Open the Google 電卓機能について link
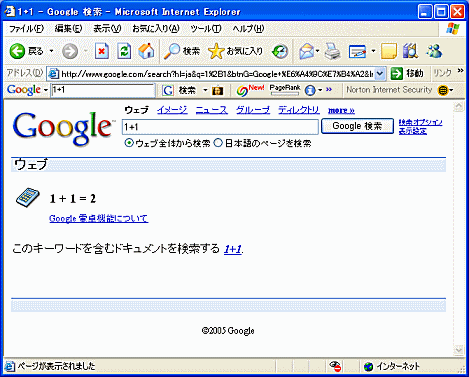The height and width of the screenshot is (377, 469). click(x=99, y=219)
